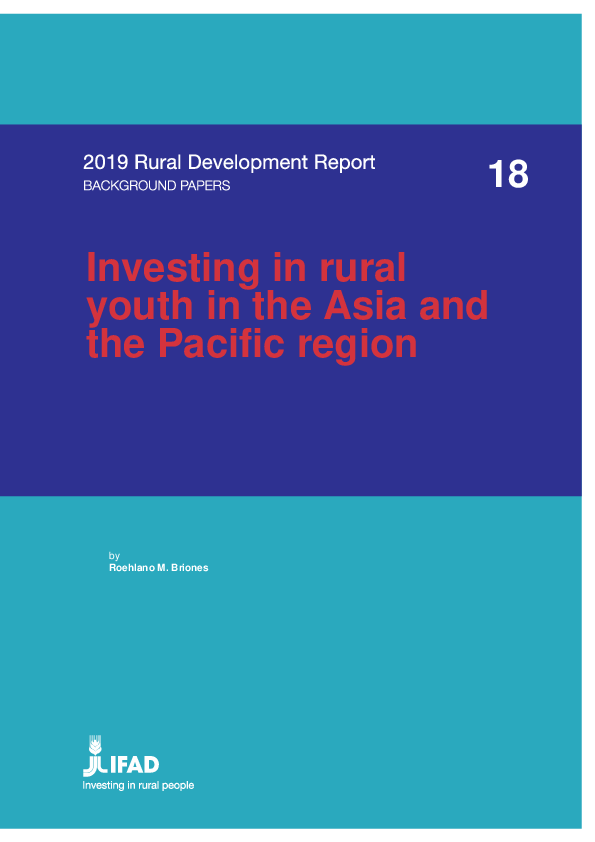Click the 'Investing in rural people' tagline
595x842 pixels.
(138, 785)
